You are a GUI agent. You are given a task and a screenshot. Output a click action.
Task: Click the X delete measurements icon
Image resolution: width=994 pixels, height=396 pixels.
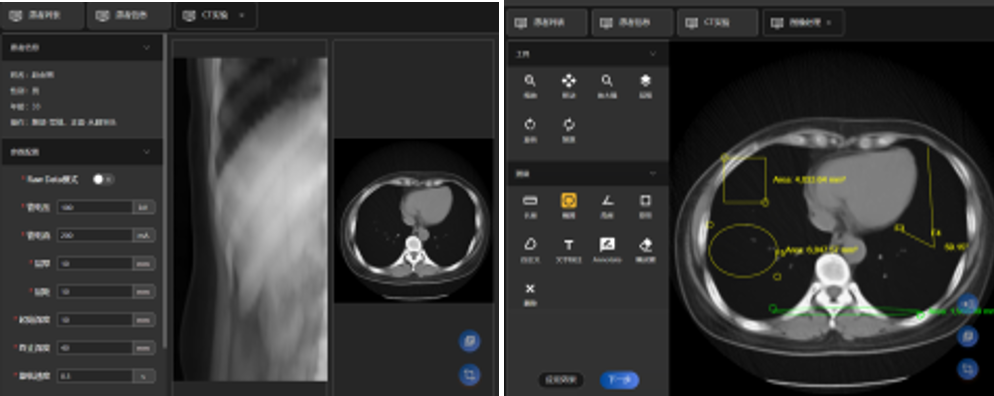click(530, 289)
